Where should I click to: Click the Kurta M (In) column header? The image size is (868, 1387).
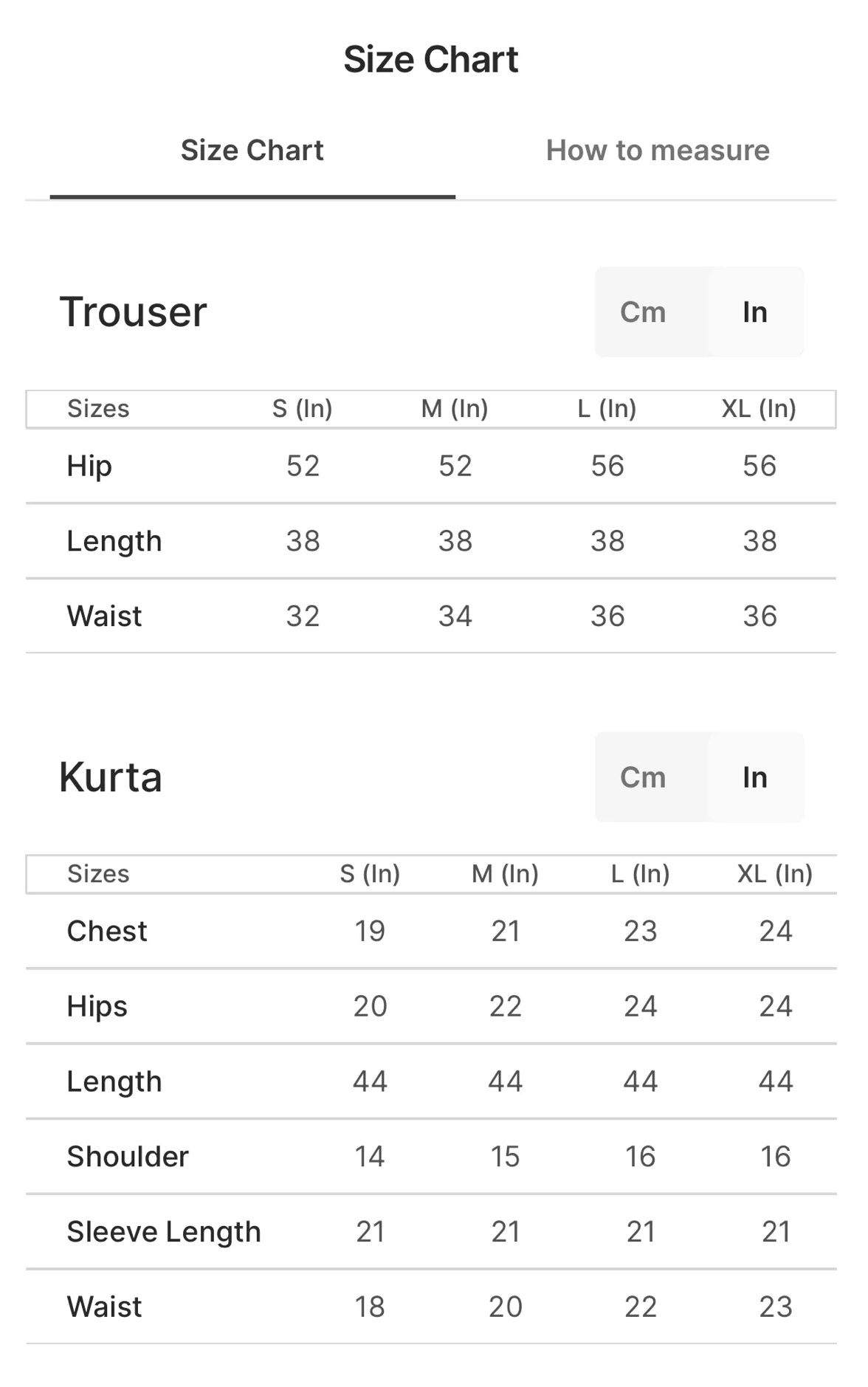505,874
